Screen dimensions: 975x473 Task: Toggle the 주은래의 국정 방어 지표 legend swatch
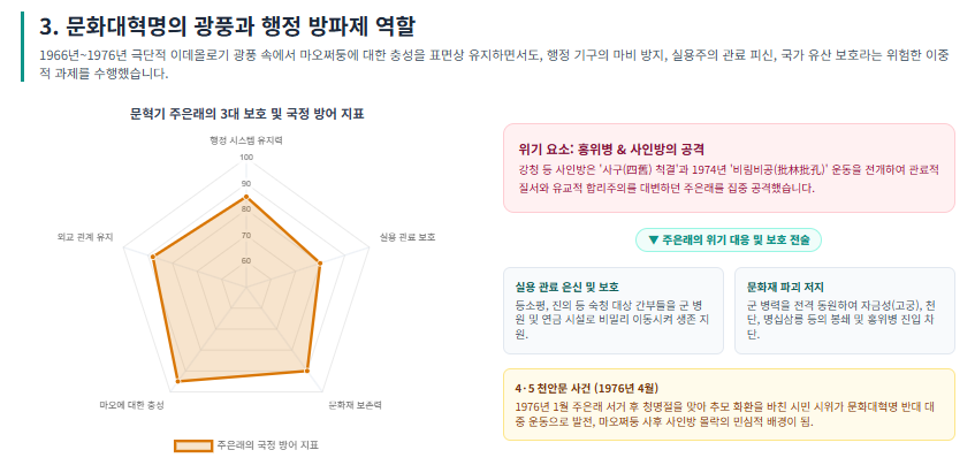[193, 445]
